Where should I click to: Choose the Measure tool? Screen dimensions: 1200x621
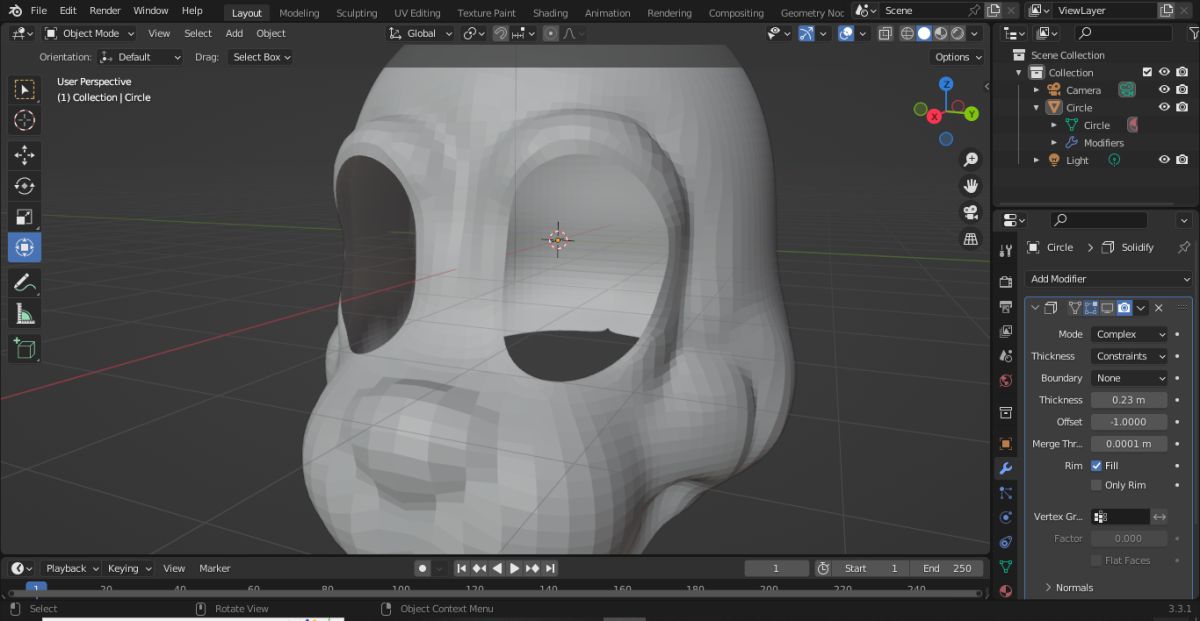pyautogui.click(x=25, y=315)
